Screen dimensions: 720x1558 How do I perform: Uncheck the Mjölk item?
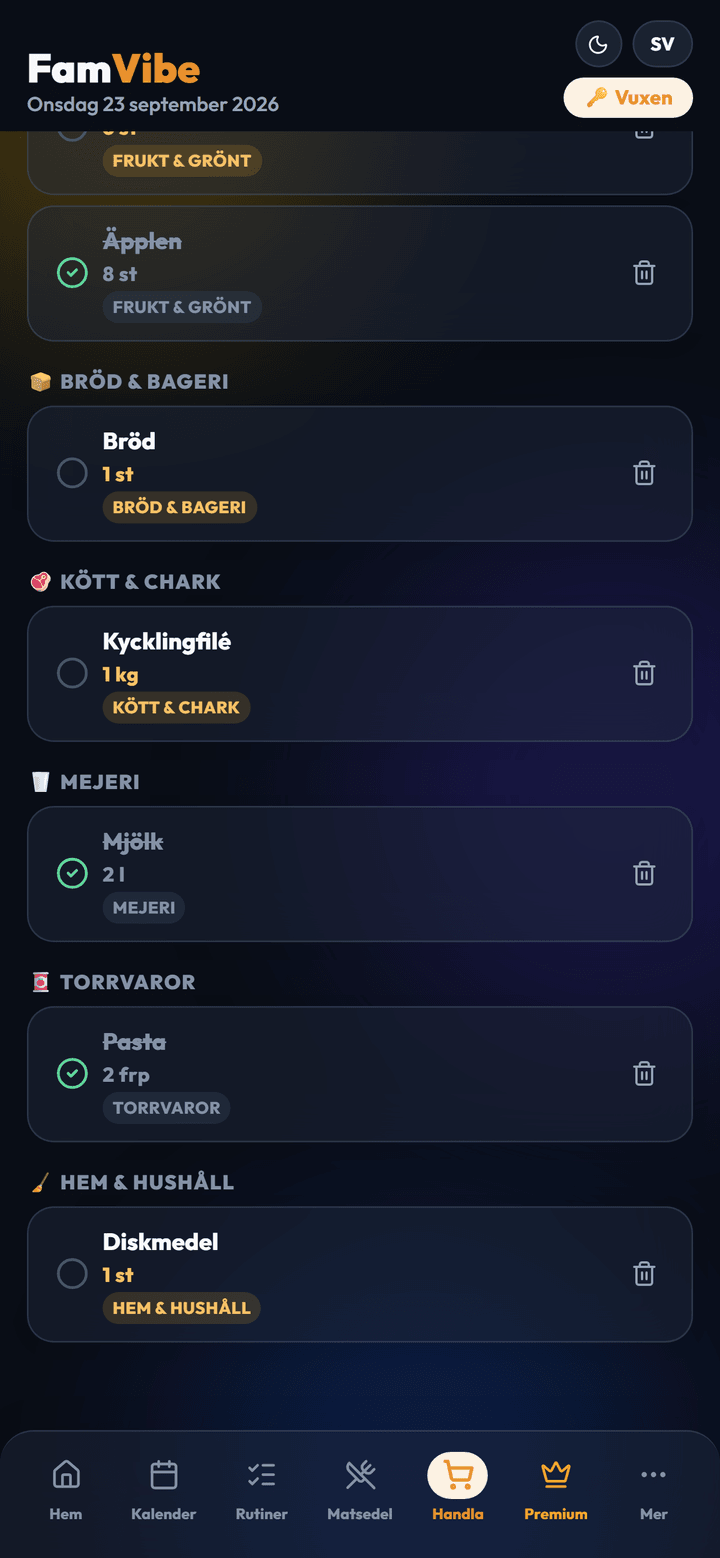72,873
